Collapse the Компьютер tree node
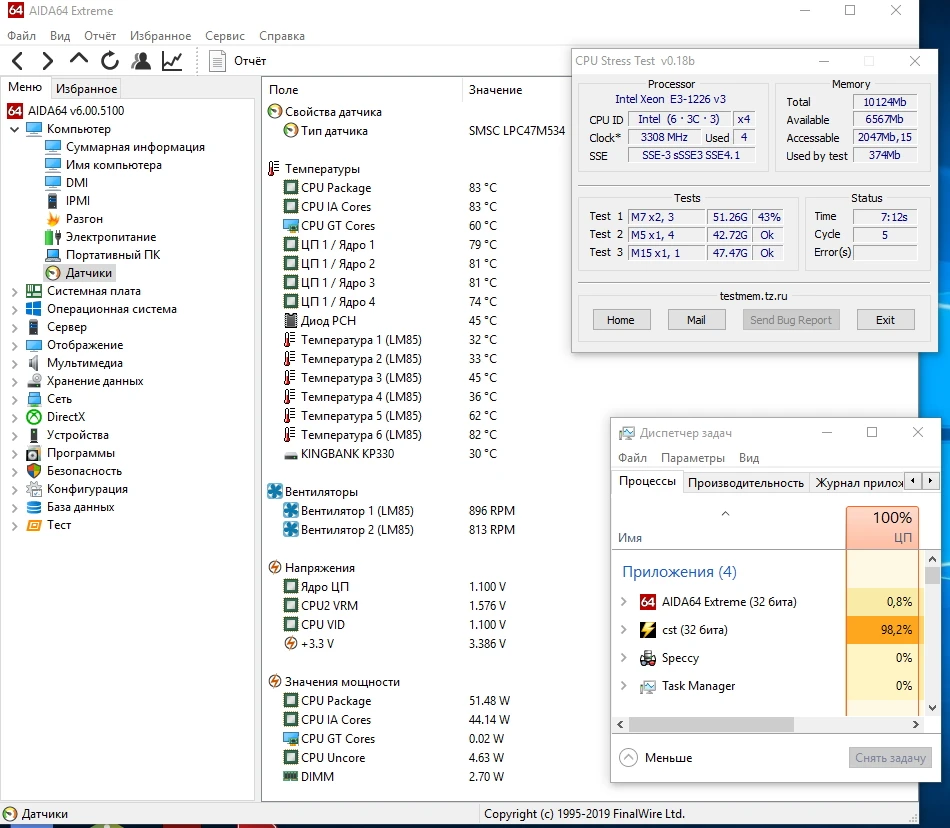950x828 pixels. (x=14, y=129)
